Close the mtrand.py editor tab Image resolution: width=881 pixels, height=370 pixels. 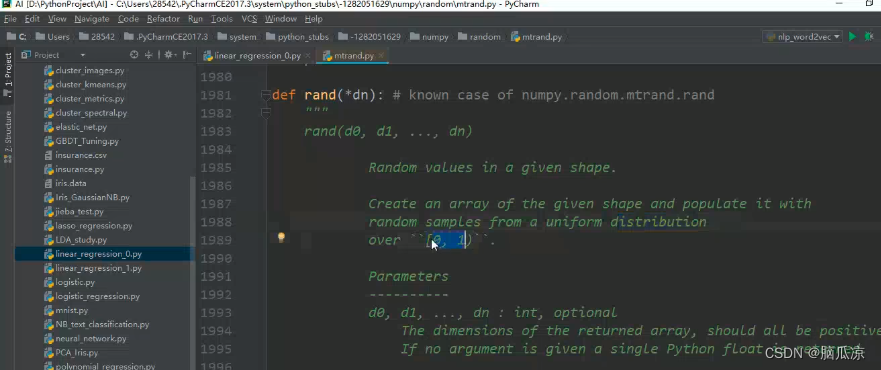381,56
